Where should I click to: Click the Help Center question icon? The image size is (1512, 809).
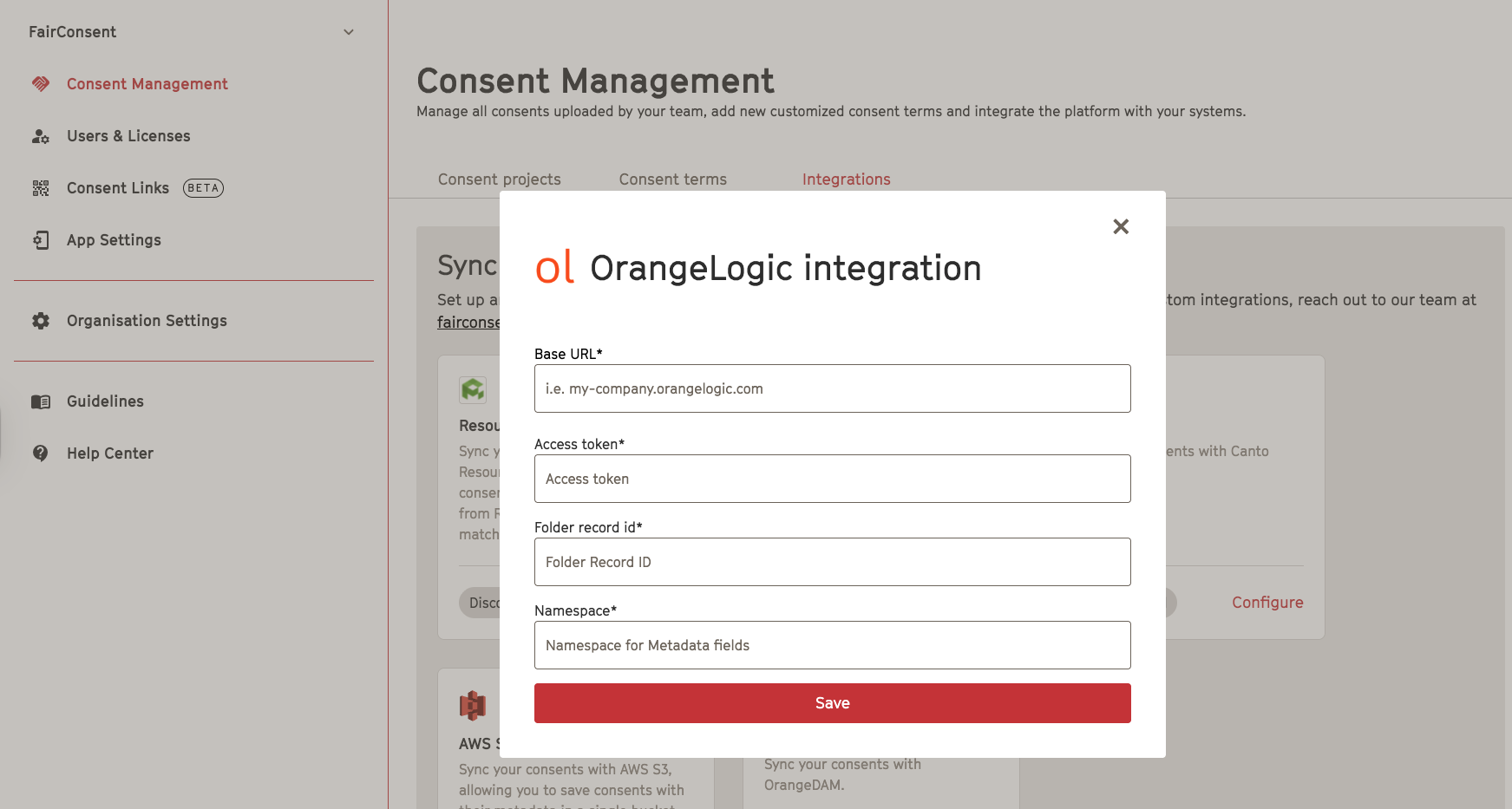(x=41, y=453)
